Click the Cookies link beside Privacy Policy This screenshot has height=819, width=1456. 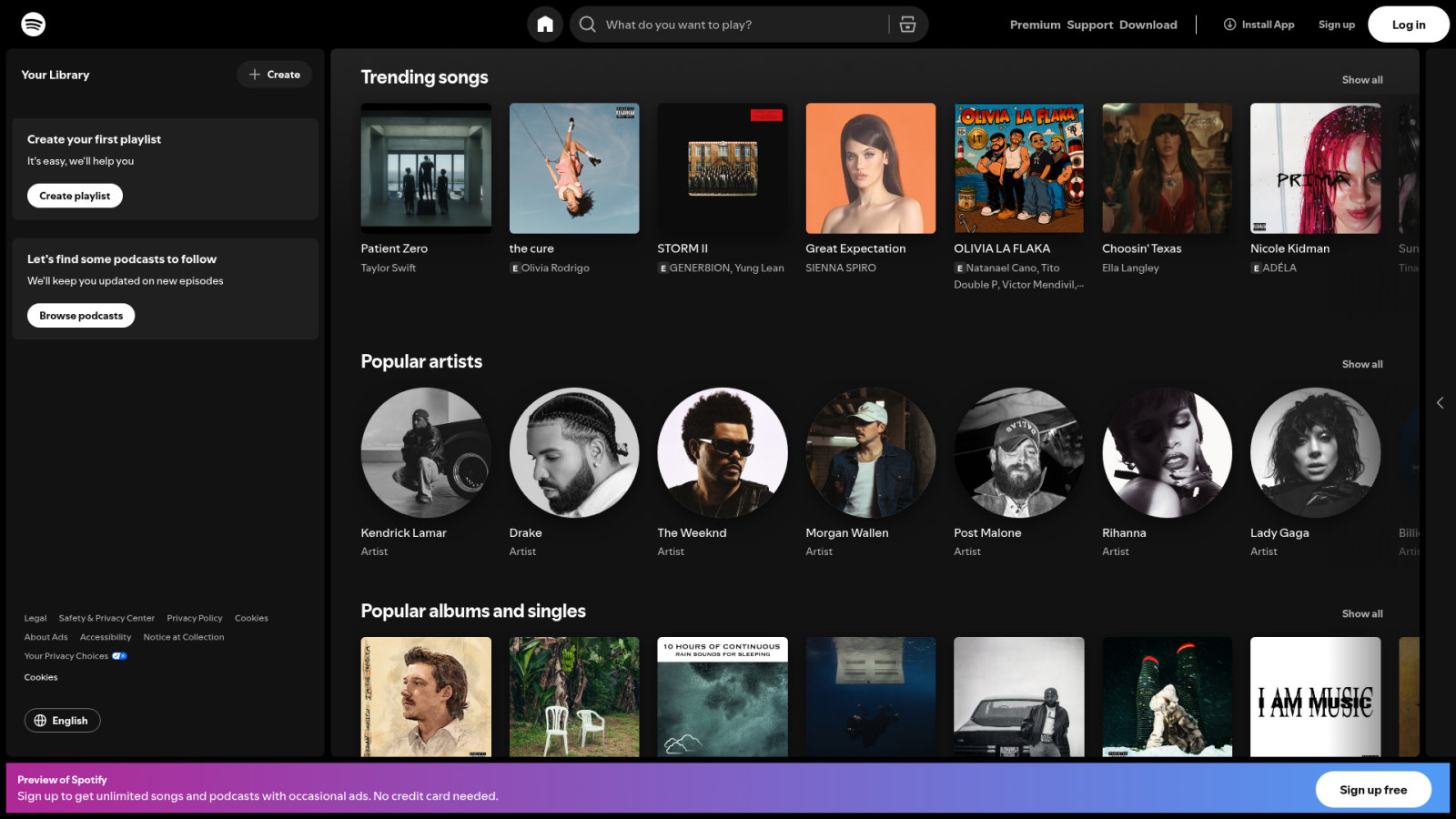[x=251, y=619]
